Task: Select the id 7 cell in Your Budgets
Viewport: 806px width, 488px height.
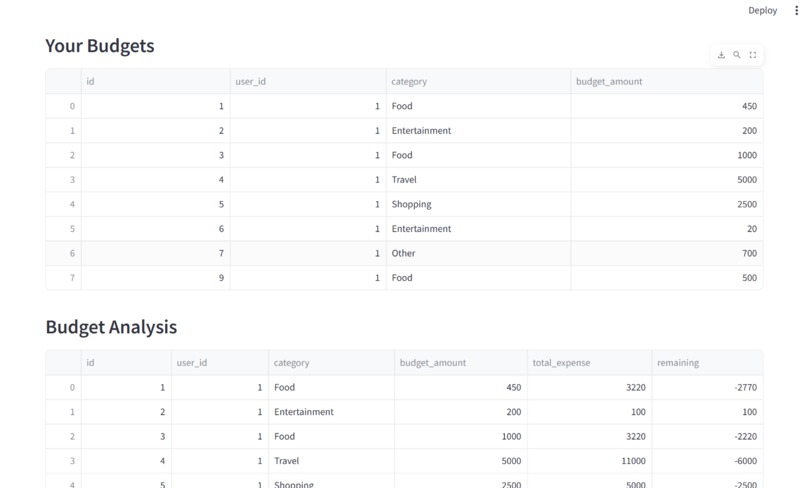Action: tap(155, 253)
